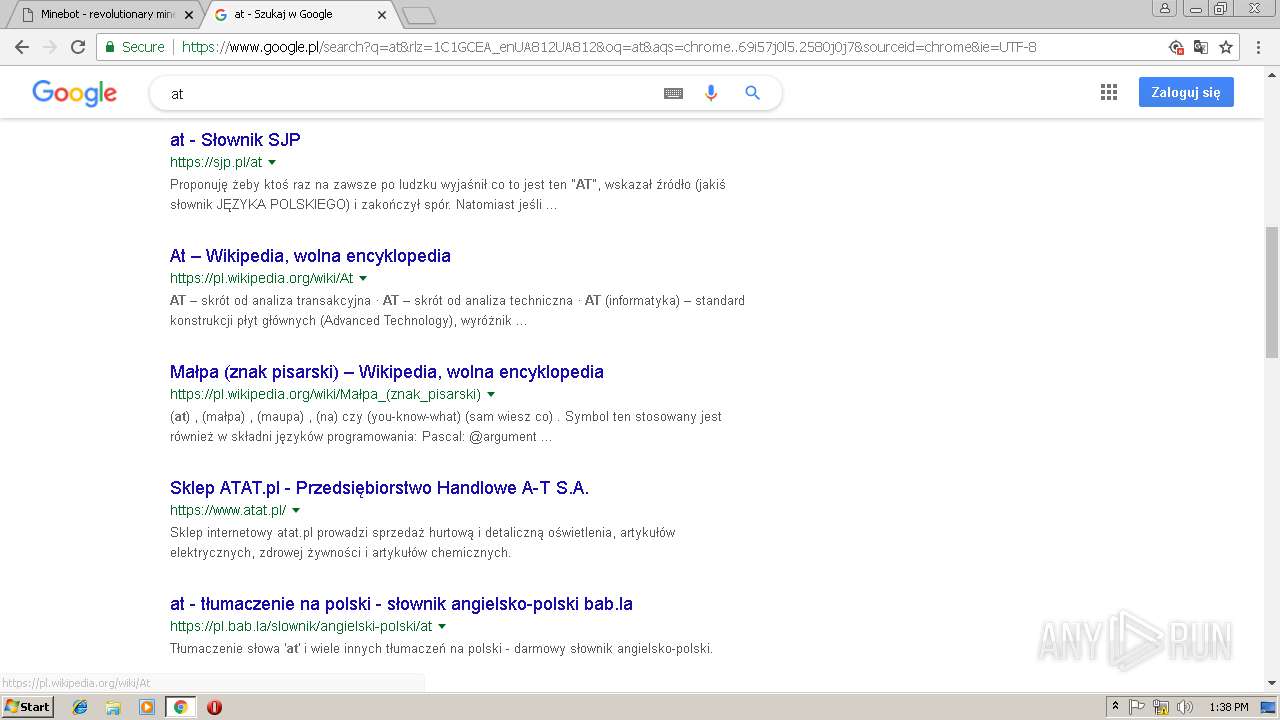Expand dropdown next to www.atat.pl URL
Screen dimensions: 1280x720
click(296, 511)
